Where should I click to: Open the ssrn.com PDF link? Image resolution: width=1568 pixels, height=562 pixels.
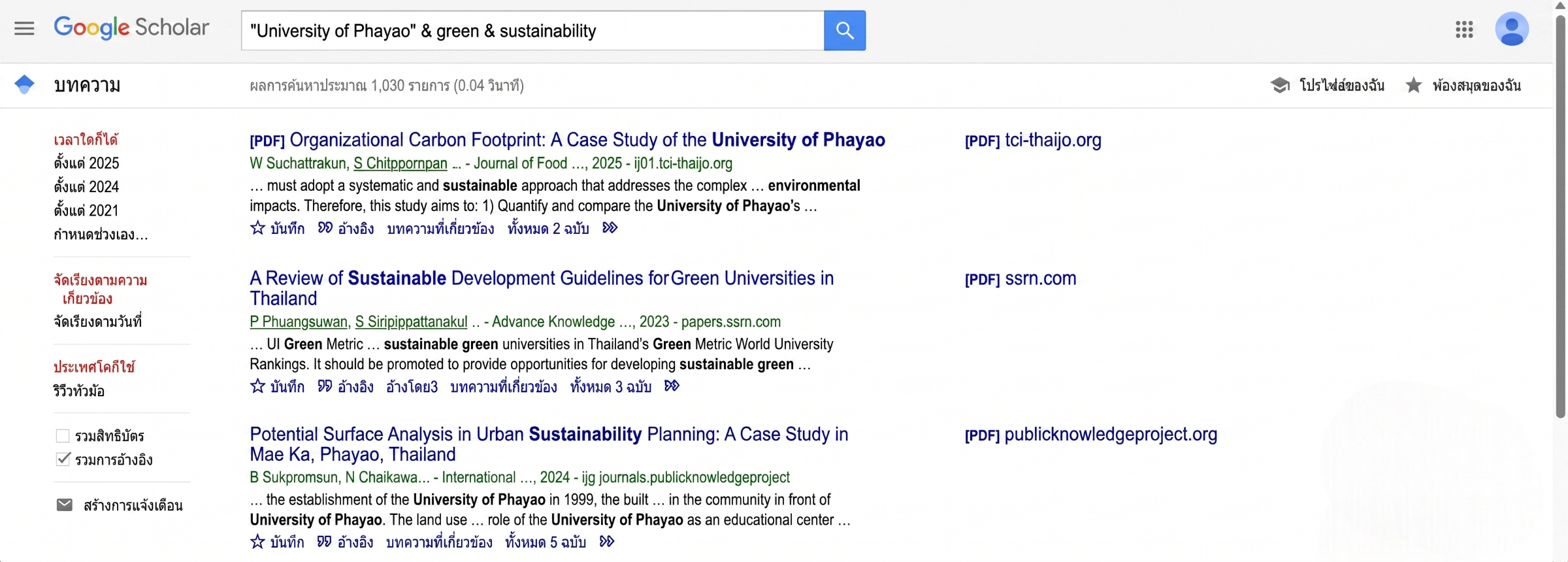[x=1021, y=278]
